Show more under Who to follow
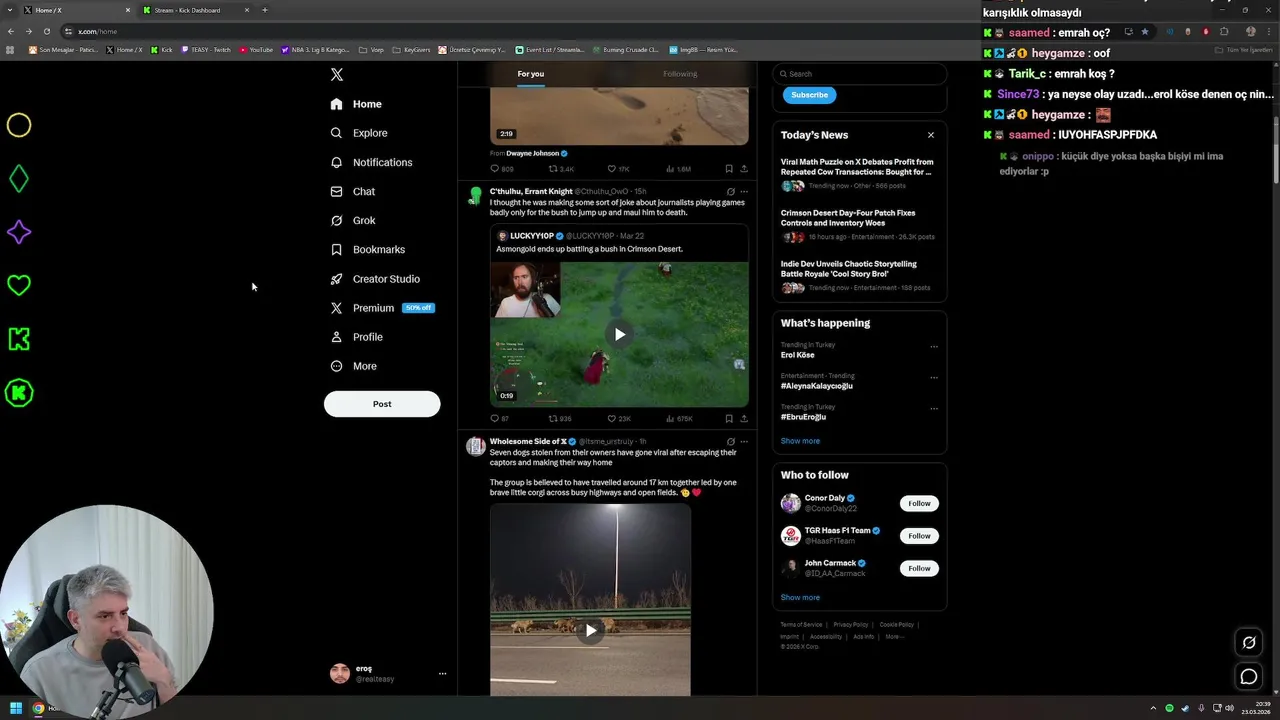The image size is (1280, 720). (x=800, y=597)
